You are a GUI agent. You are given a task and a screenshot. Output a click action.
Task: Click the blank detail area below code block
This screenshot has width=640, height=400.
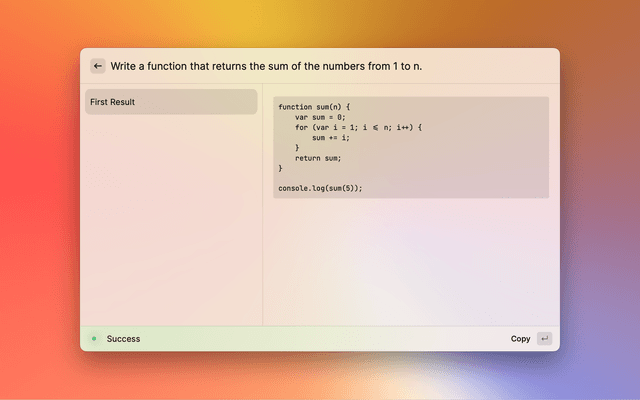coord(410,260)
